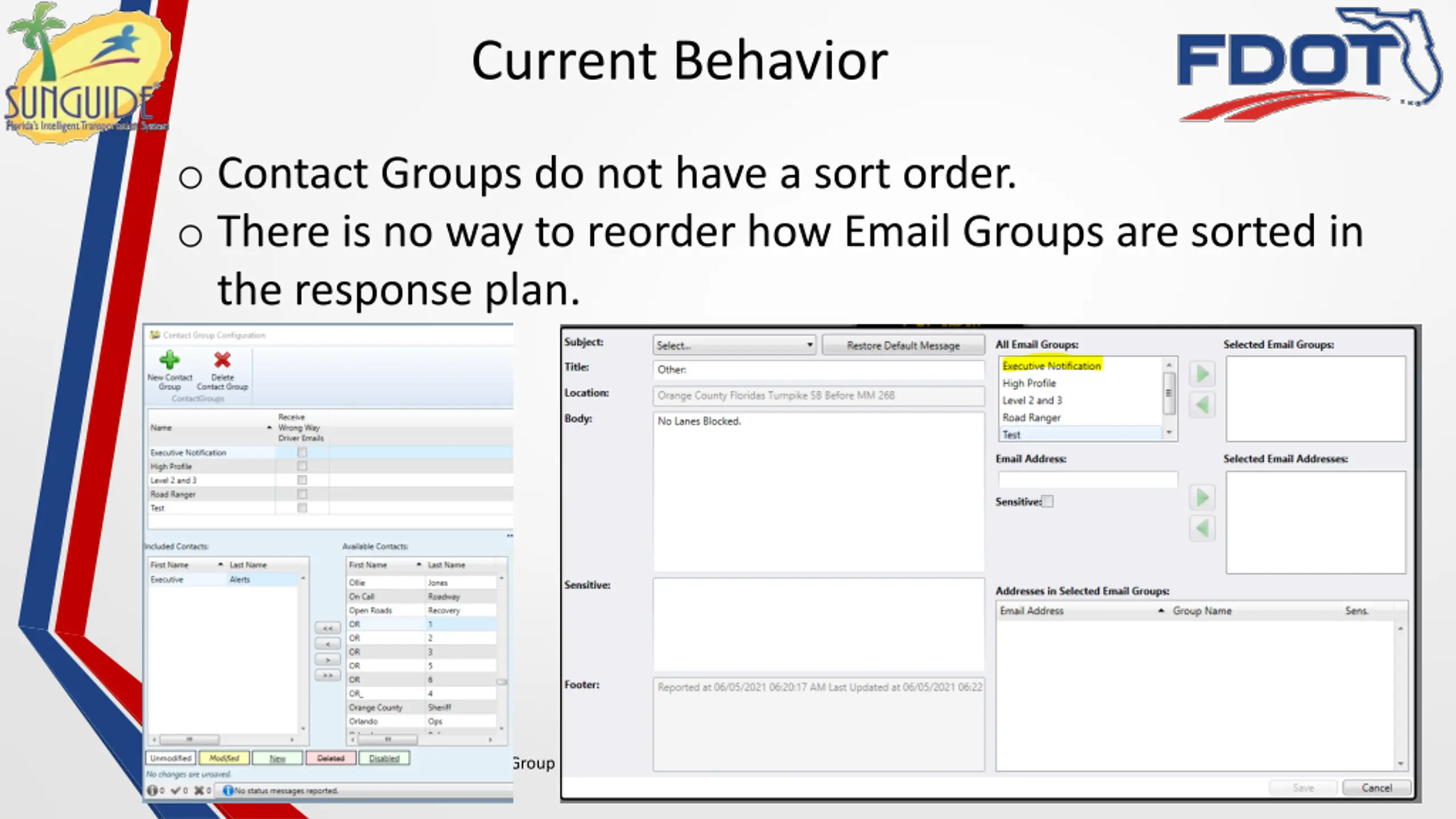Click green left arrow to remove email group
This screenshot has height=819, width=1456.
pos(1202,405)
